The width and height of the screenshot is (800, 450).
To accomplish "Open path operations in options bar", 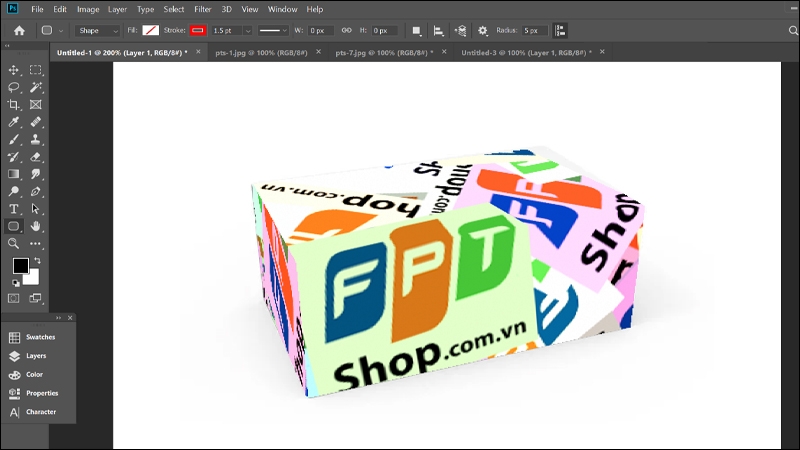I will point(416,31).
